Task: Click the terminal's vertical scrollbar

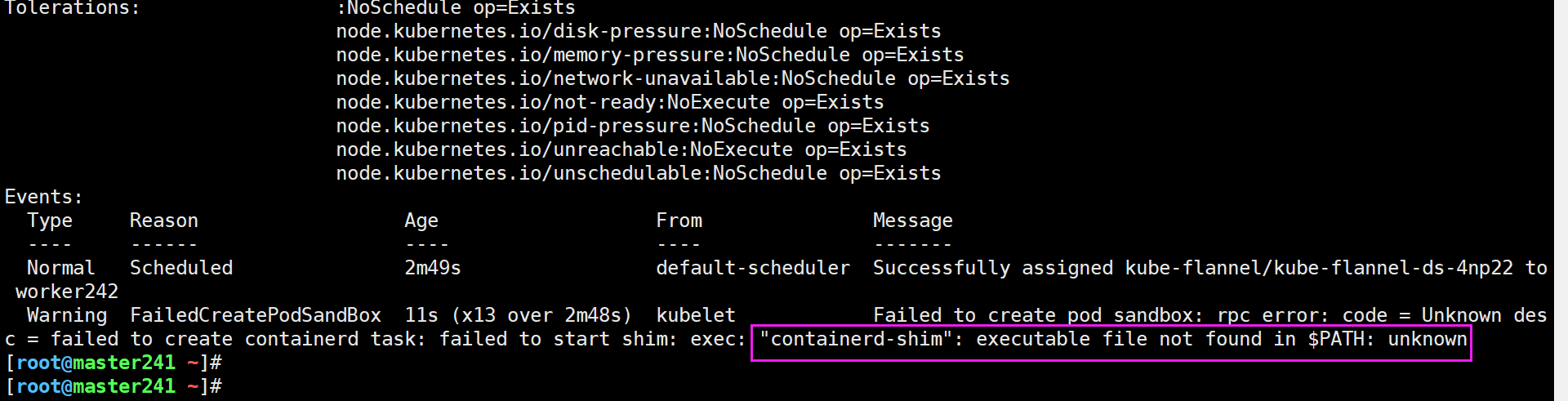Action: click(x=1561, y=200)
